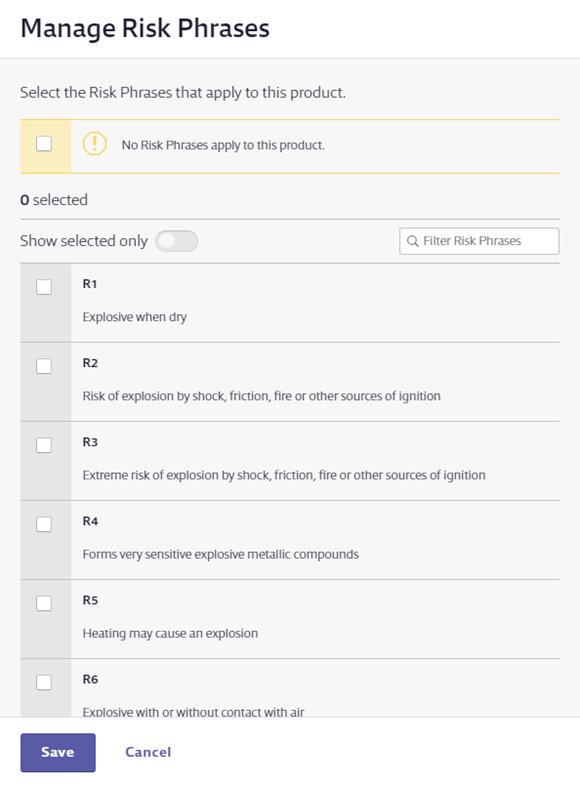This screenshot has height=787, width=580.
Task: Click the No Risk Phrases apply message
Action: coord(223,145)
